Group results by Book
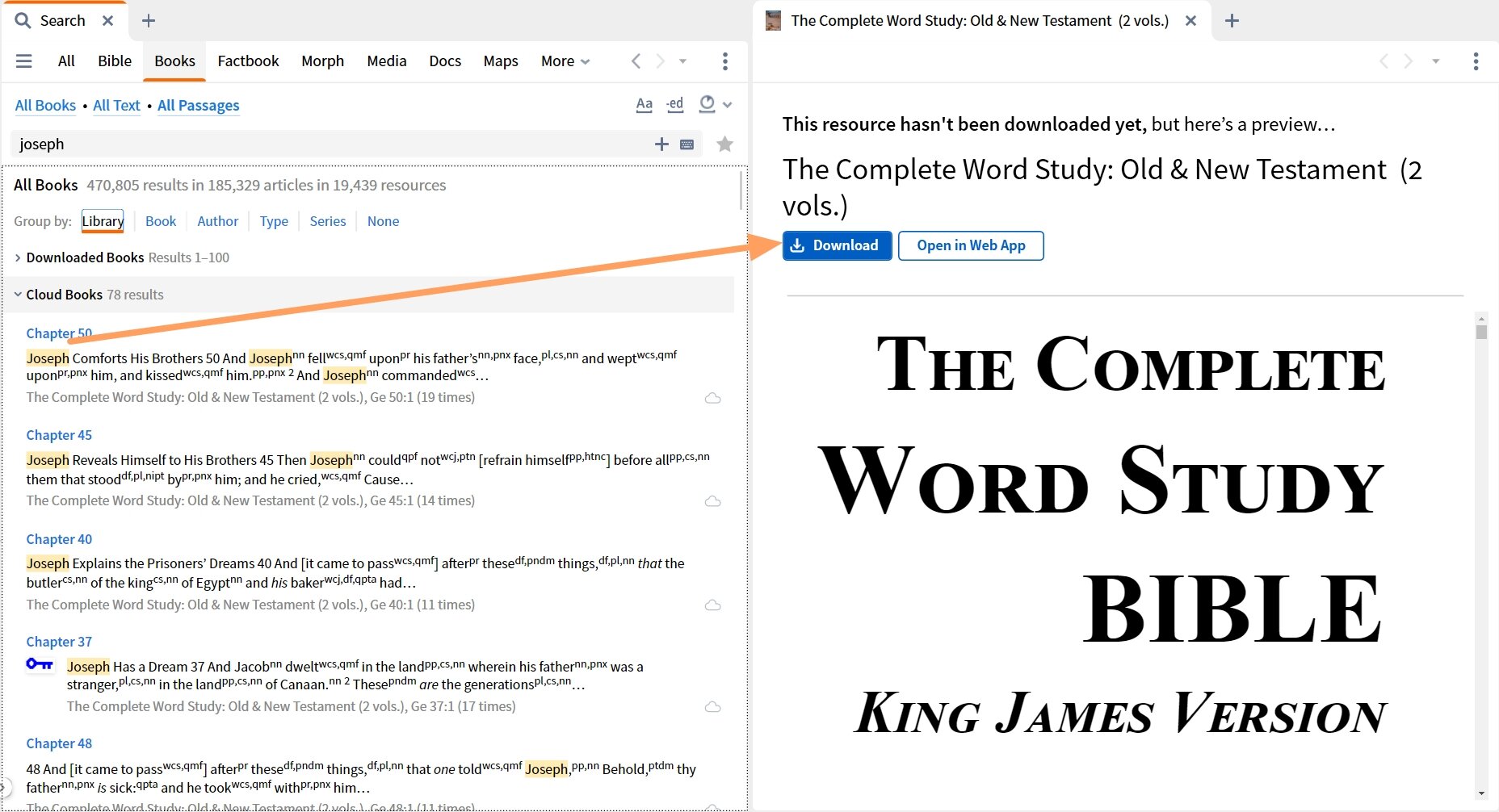The image size is (1499, 812). pyautogui.click(x=161, y=221)
